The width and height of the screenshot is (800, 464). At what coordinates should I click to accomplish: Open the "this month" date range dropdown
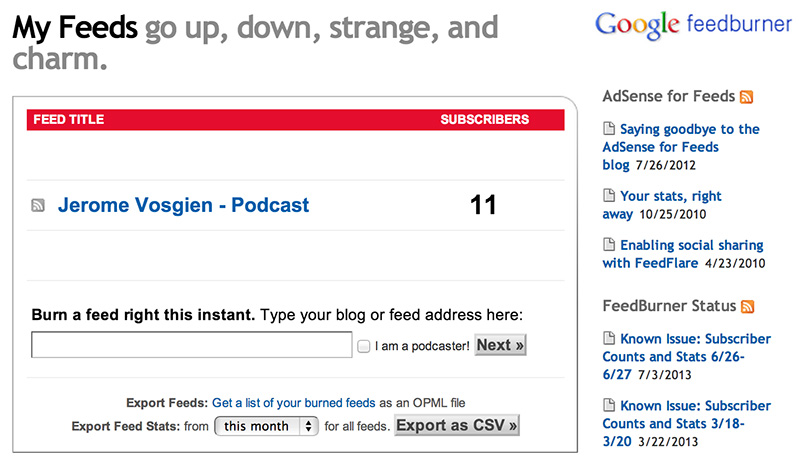[x=266, y=426]
